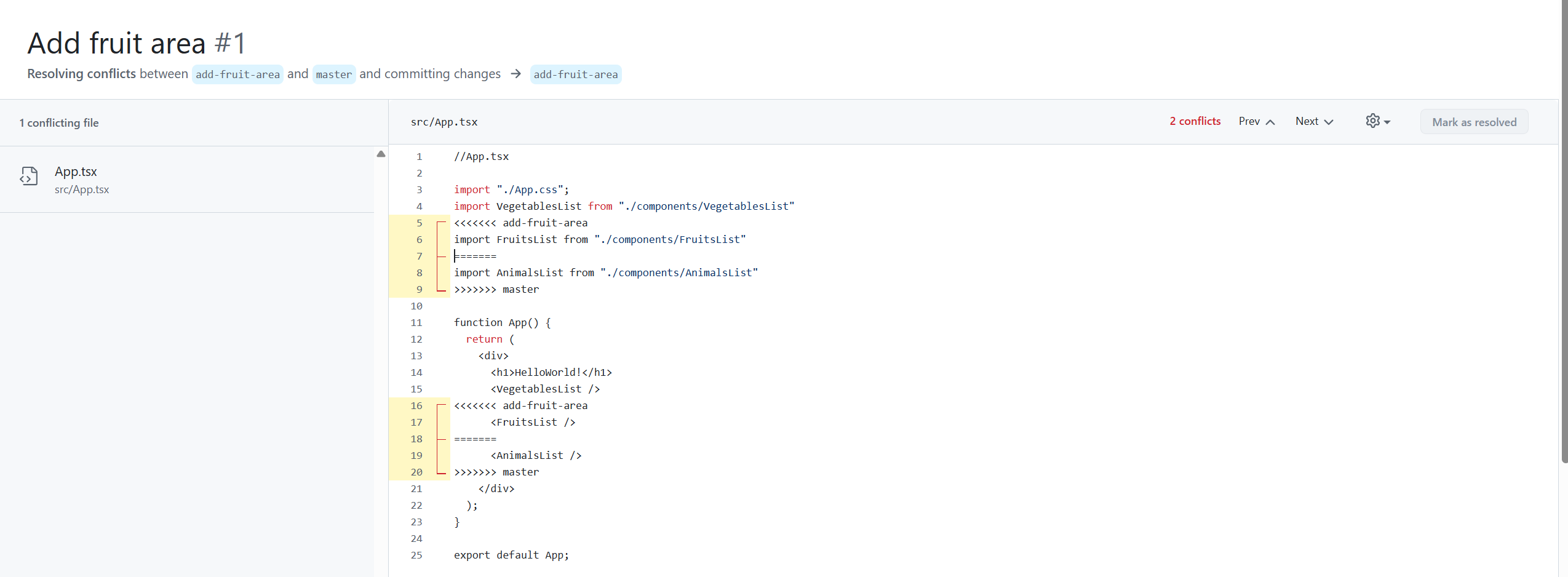The height and width of the screenshot is (577, 1568).
Task: Click the right arrow icon before target branch
Action: coord(515,74)
